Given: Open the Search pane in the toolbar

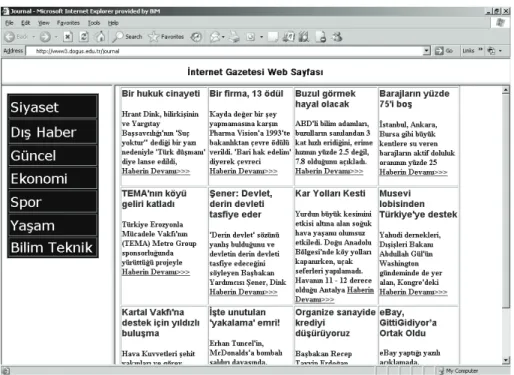Looking at the screenshot, I should coord(127,37).
